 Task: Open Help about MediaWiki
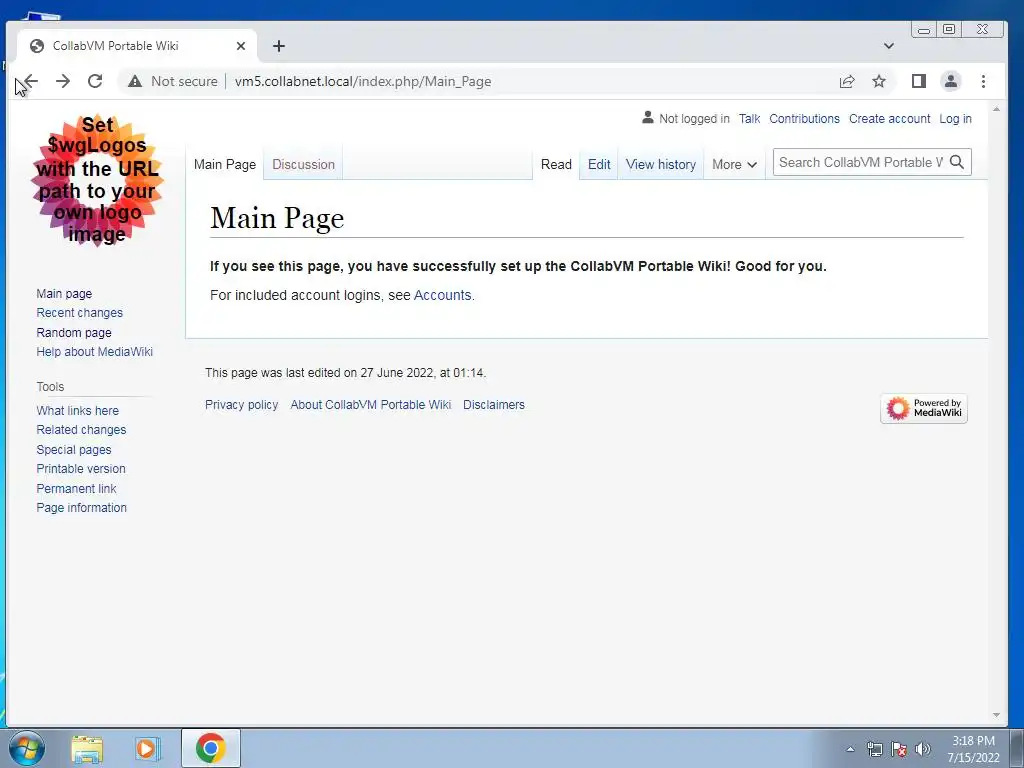coord(95,351)
